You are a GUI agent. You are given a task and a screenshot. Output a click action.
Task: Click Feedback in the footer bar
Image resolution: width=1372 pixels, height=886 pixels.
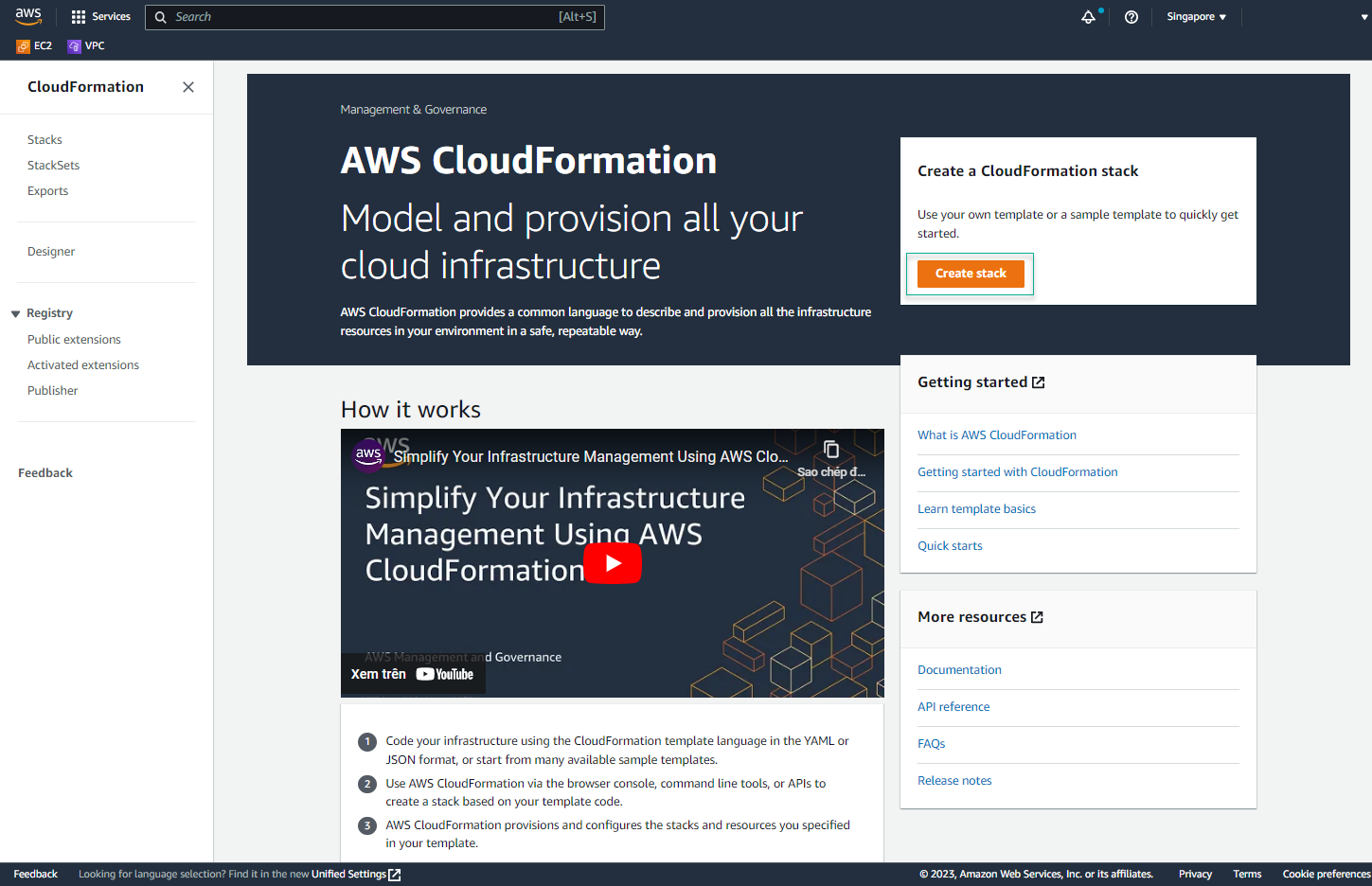pyautogui.click(x=36, y=875)
